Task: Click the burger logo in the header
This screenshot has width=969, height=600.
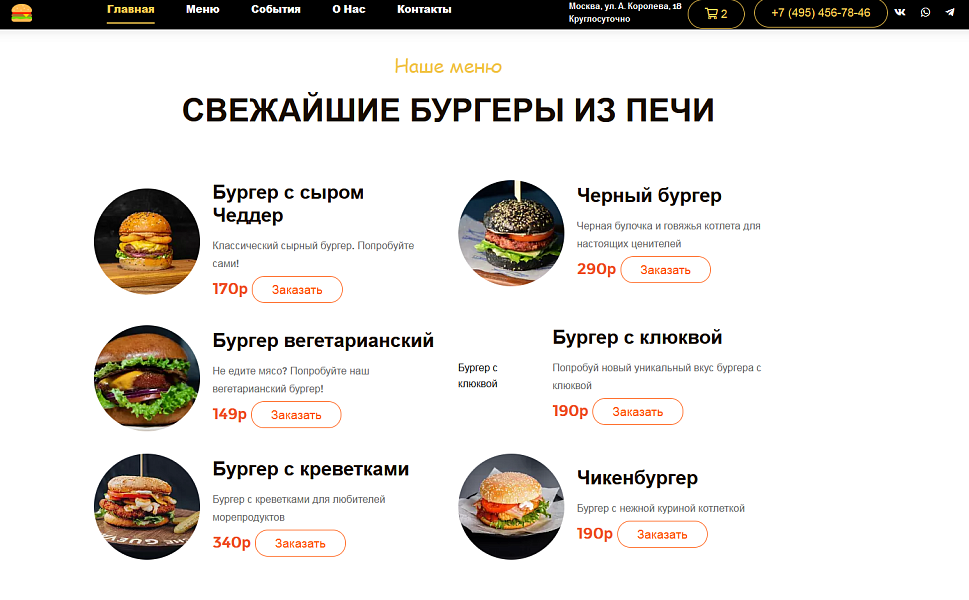Action: [25, 14]
